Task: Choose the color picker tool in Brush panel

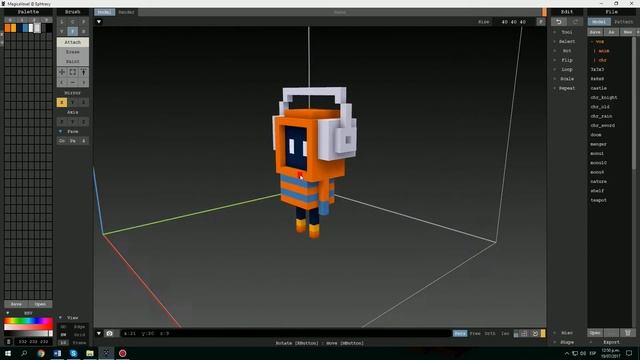Action: (84, 72)
